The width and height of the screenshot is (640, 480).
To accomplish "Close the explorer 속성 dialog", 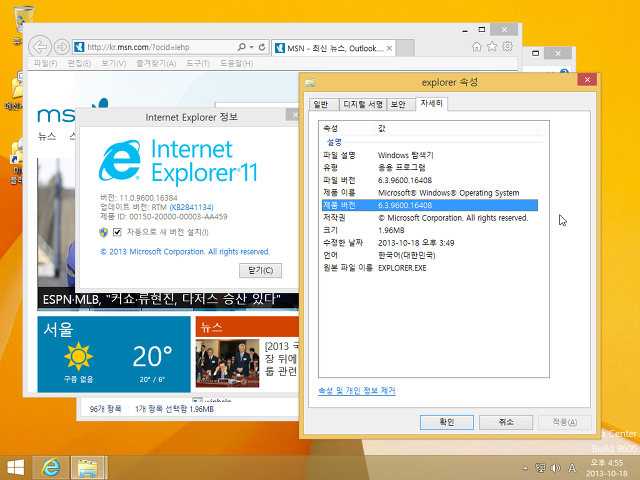I will 587,80.
